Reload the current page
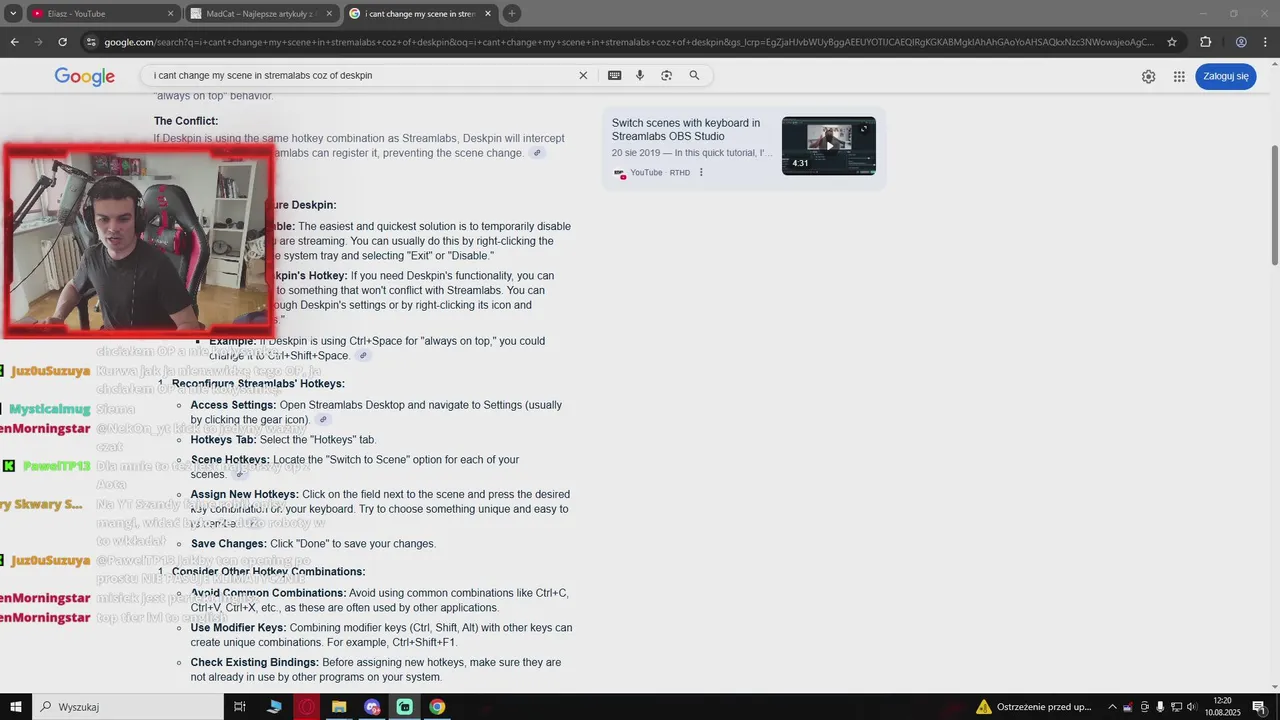Image resolution: width=1280 pixels, height=720 pixels. (x=62, y=42)
